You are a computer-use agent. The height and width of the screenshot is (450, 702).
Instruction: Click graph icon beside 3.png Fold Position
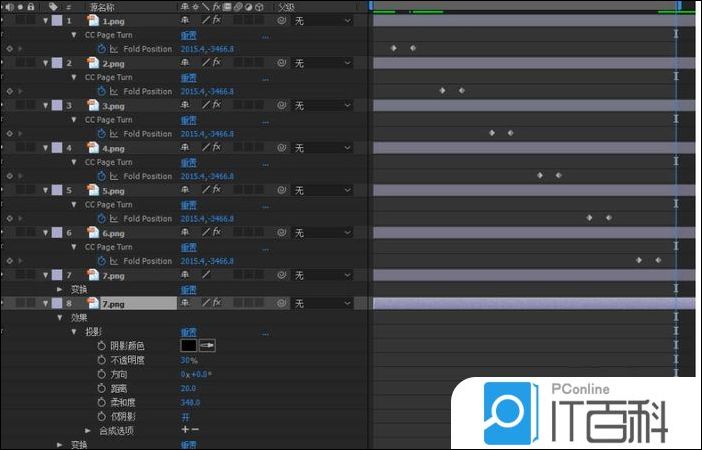point(114,133)
